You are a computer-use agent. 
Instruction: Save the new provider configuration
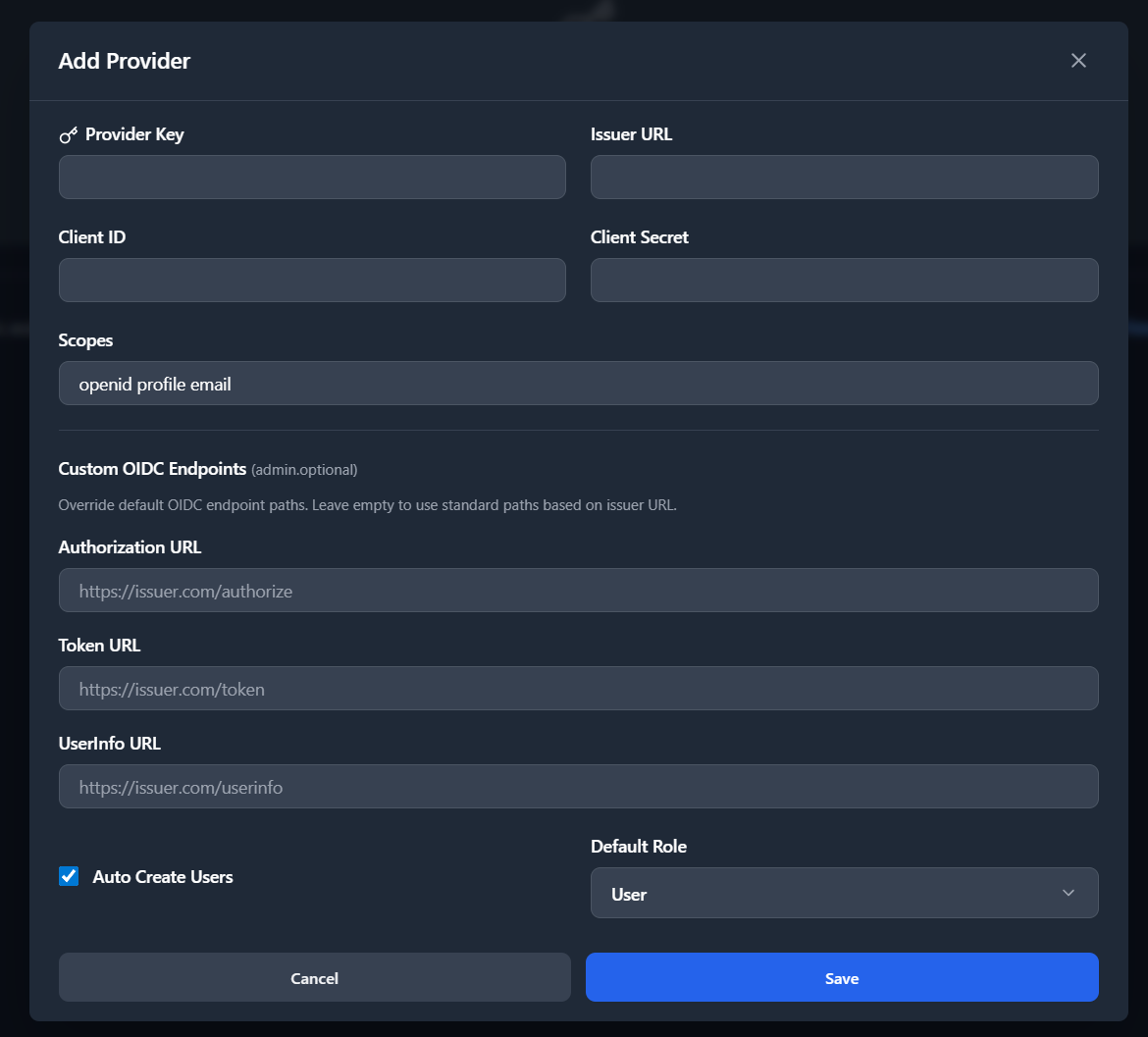point(842,977)
